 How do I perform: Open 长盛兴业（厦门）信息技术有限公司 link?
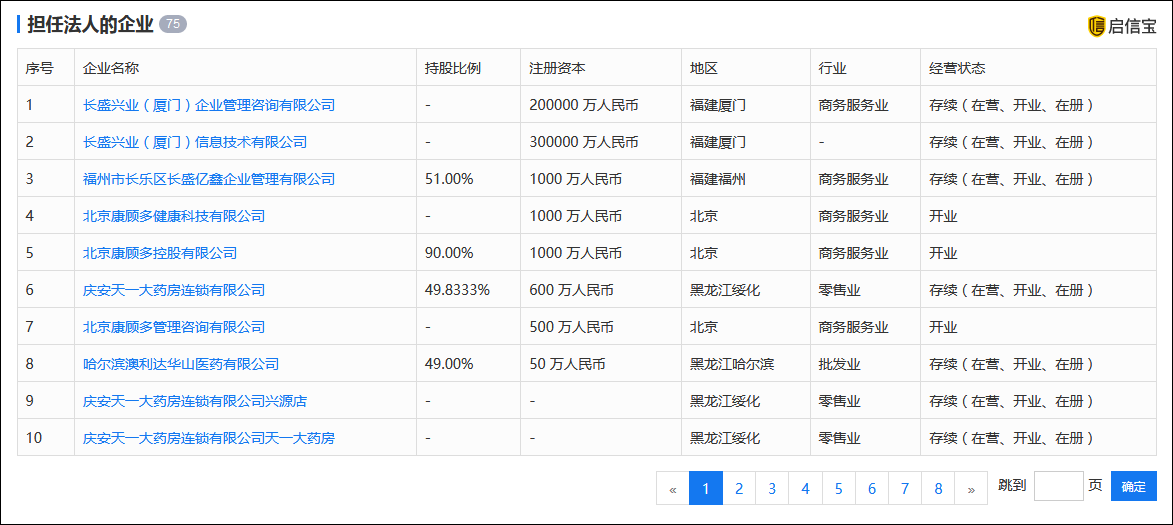tap(195, 142)
